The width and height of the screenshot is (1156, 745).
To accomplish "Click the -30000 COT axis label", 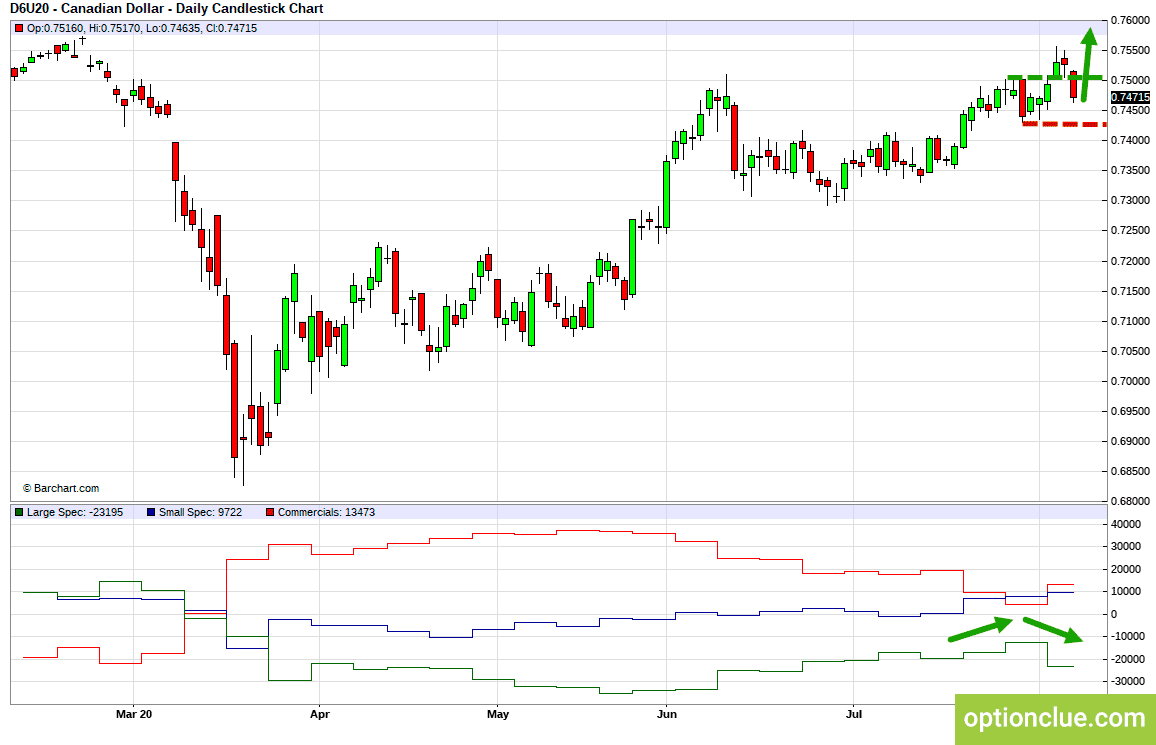I will 1127,682.
